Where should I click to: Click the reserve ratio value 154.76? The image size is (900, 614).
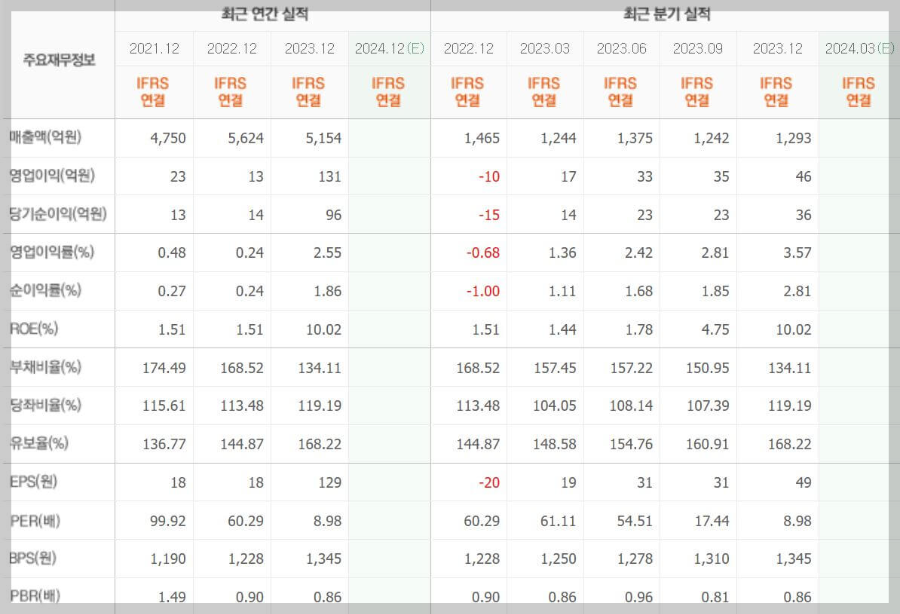pos(631,444)
